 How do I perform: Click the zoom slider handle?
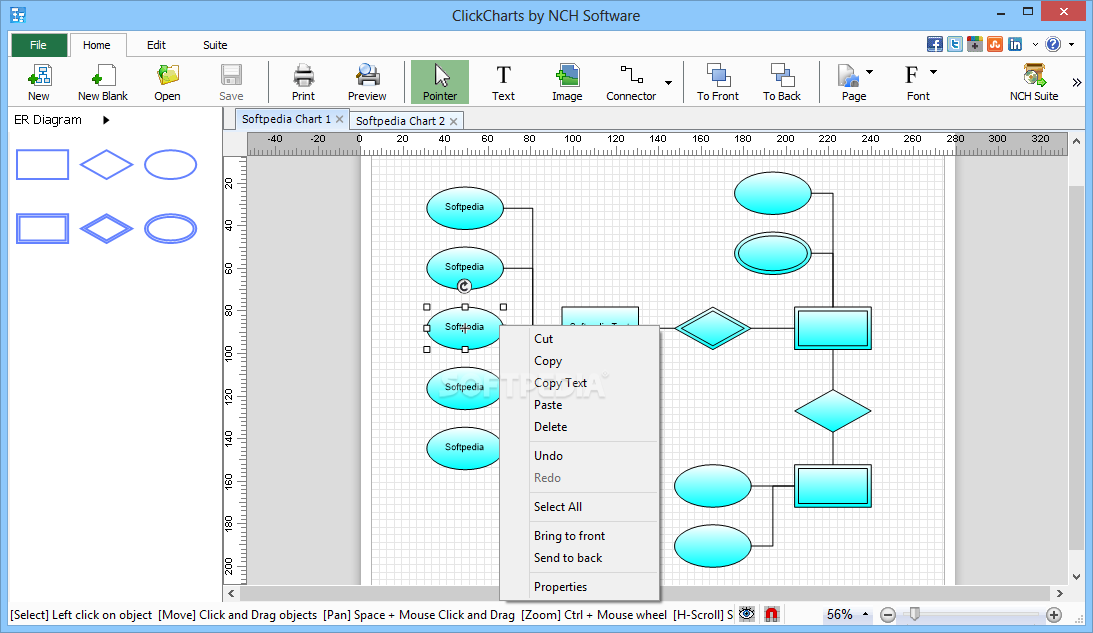tap(915, 613)
